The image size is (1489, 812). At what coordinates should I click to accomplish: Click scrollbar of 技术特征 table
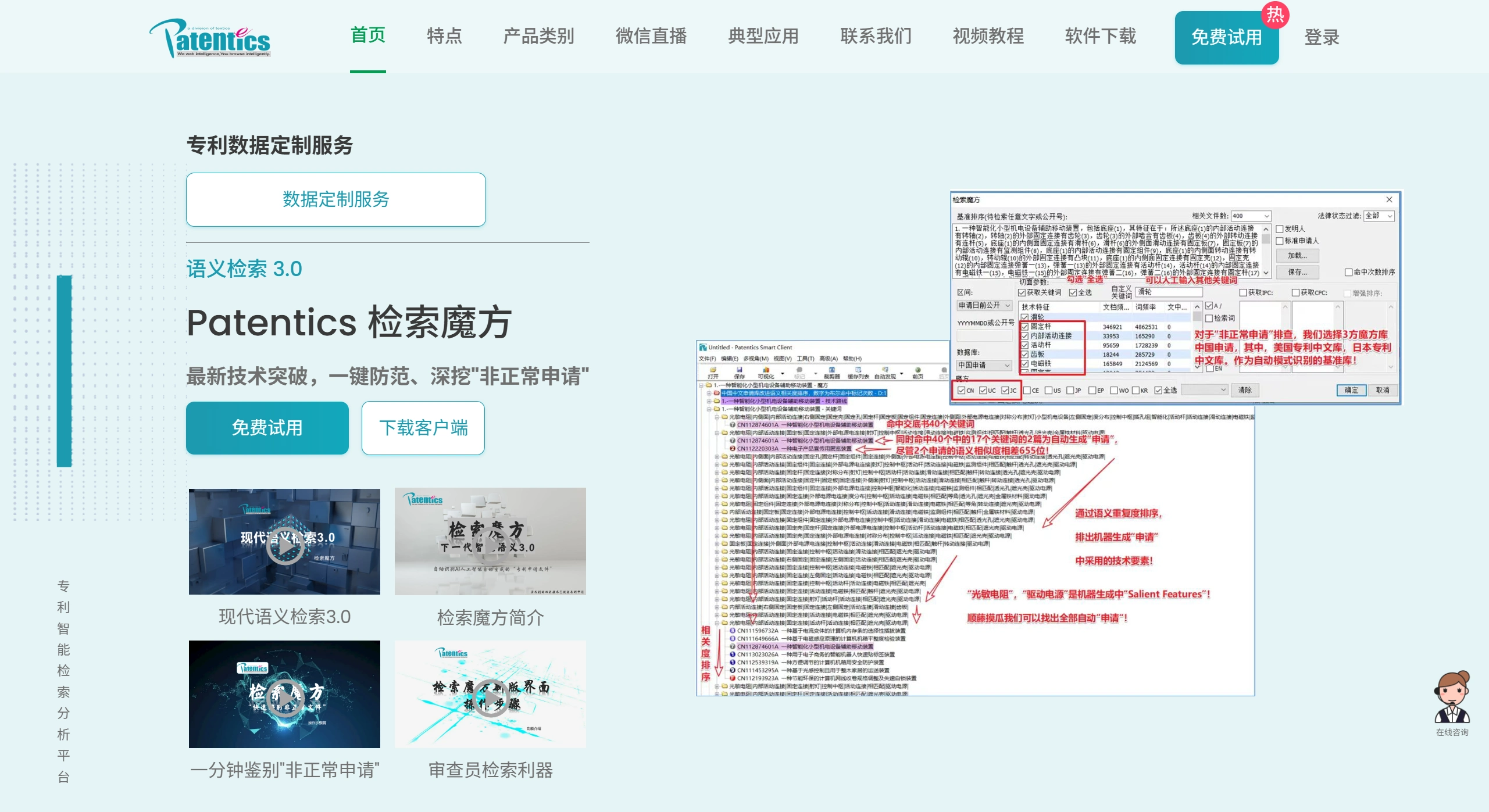(x=1197, y=337)
